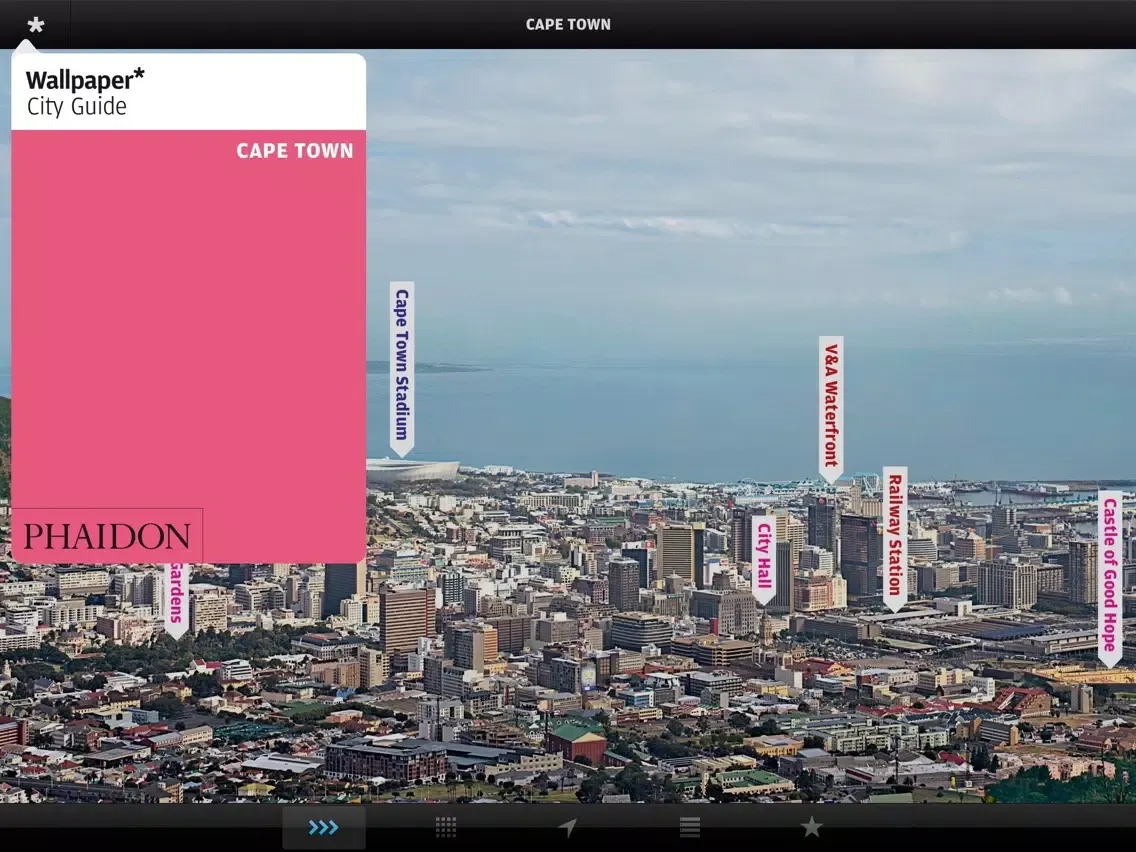Click the Wallpaper* City Guide heading

pos(85,92)
